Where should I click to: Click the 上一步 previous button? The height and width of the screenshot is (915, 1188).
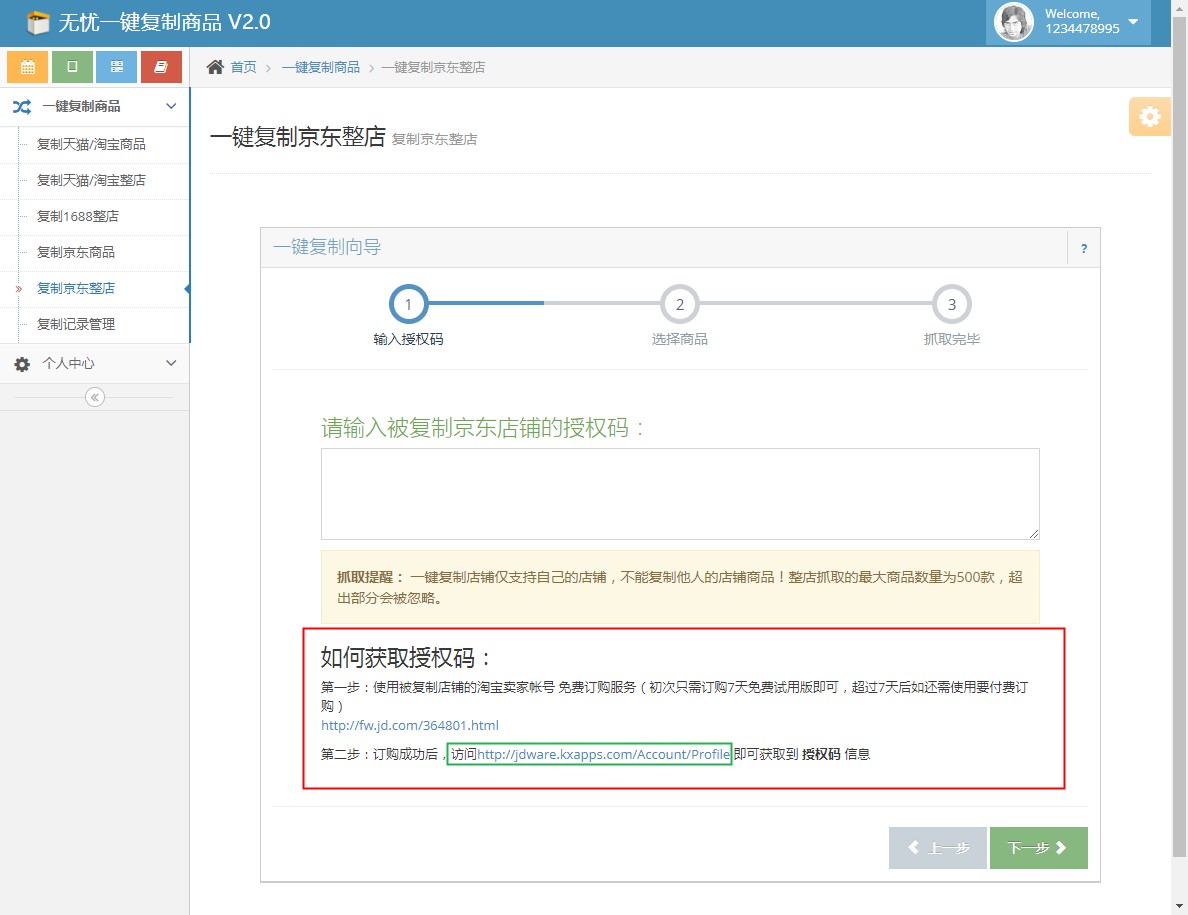click(x=937, y=848)
